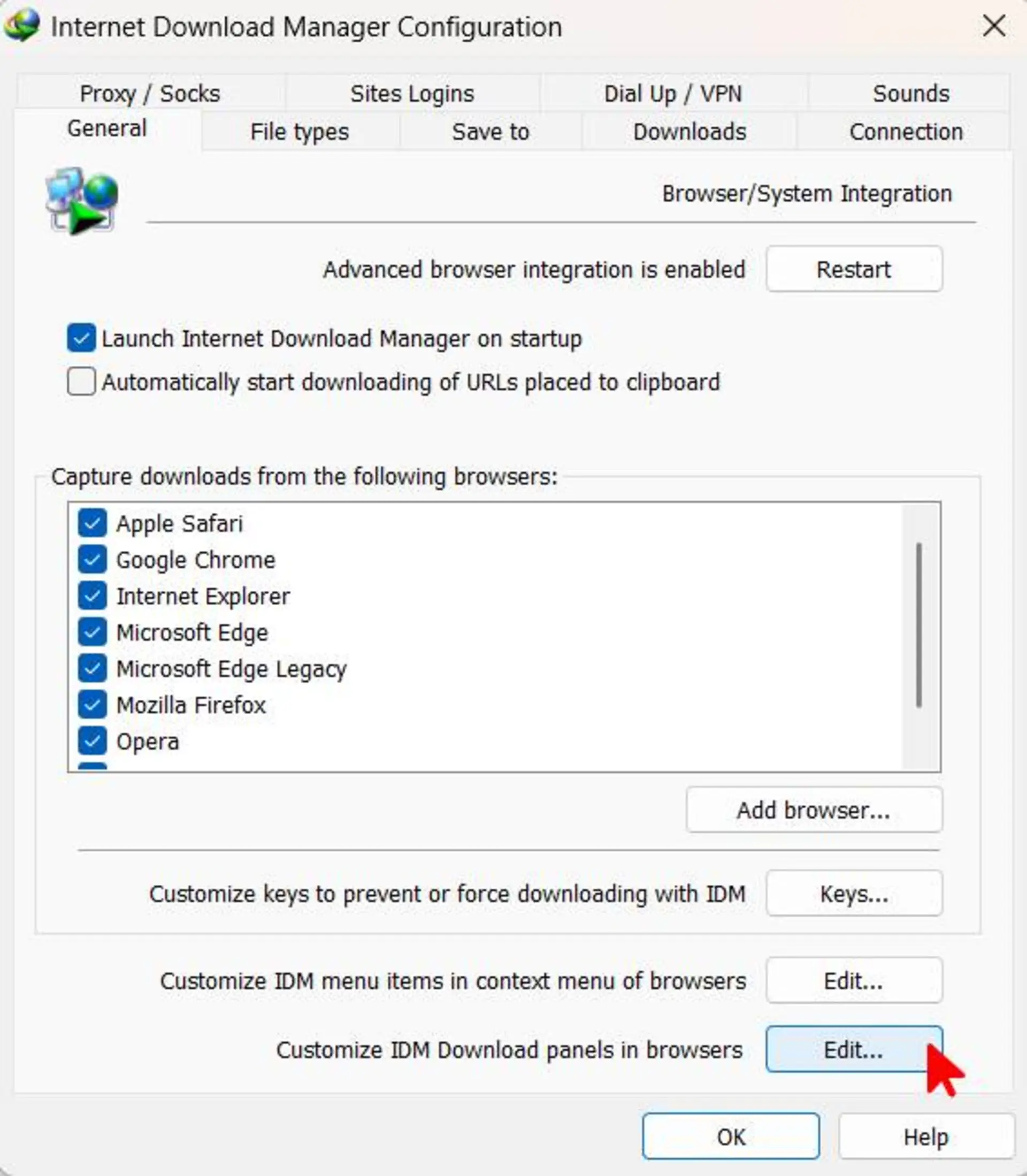1027x1176 pixels.
Task: Uncheck Google Chrome in the browser list
Action: click(x=92, y=559)
